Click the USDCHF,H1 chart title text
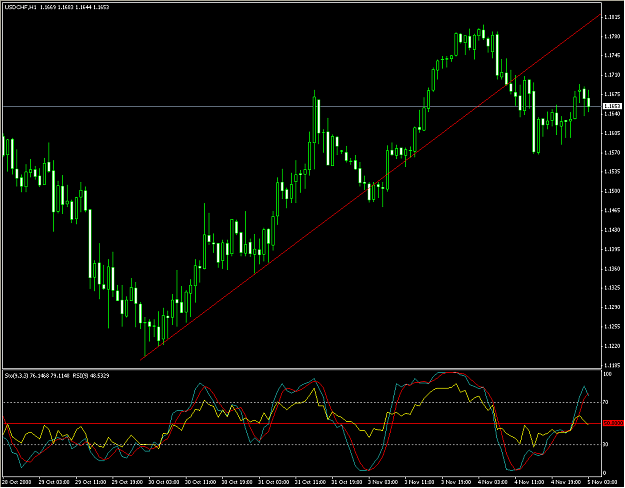 (20, 7)
